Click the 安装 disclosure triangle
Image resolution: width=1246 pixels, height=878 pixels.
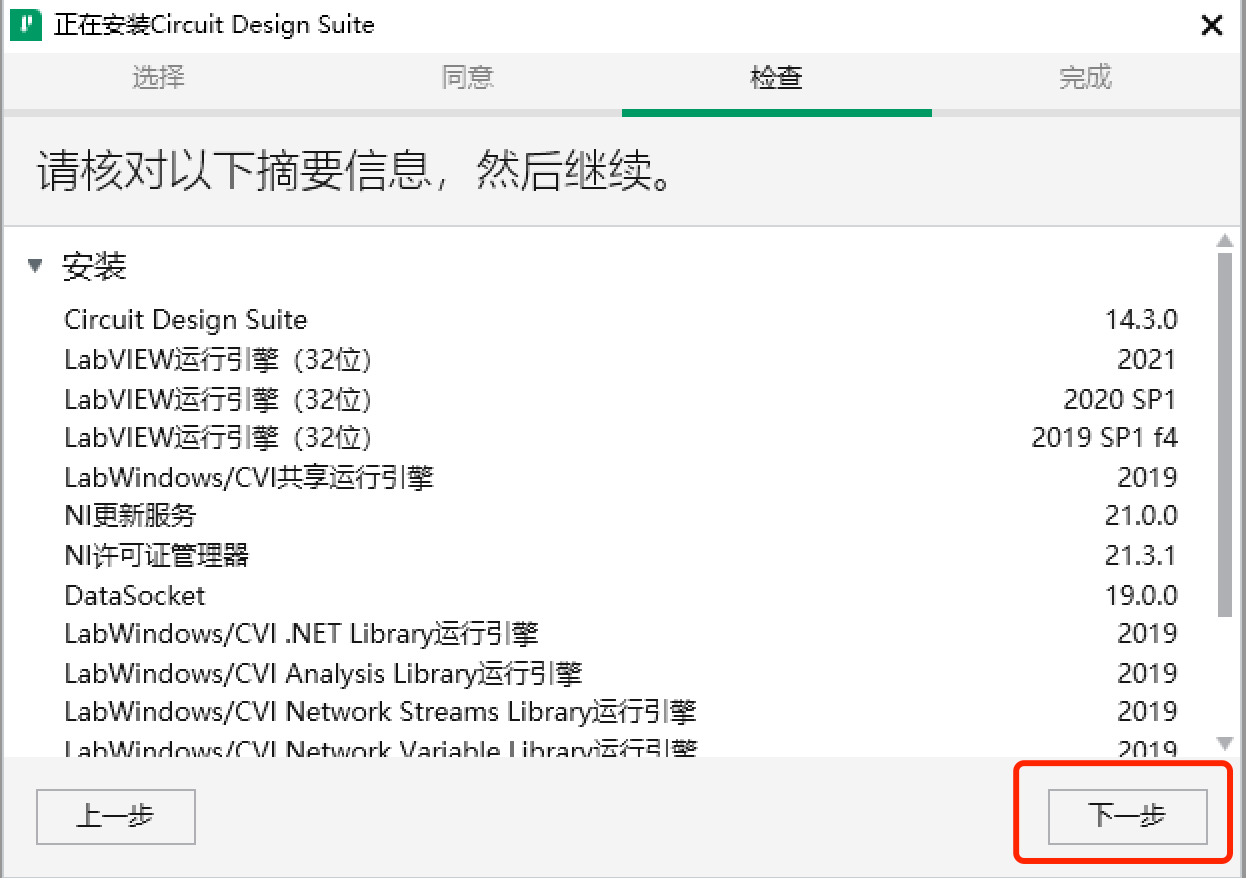coord(35,265)
